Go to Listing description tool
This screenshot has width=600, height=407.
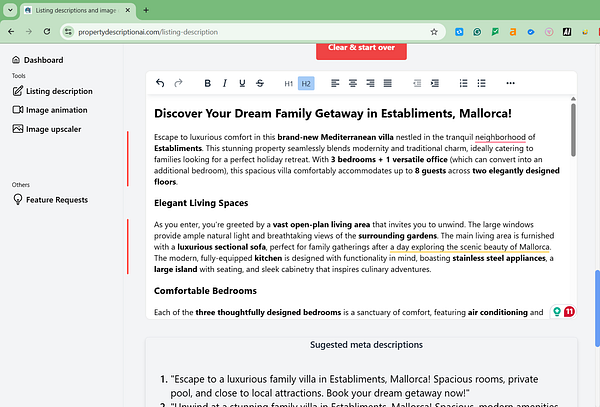tap(52, 91)
